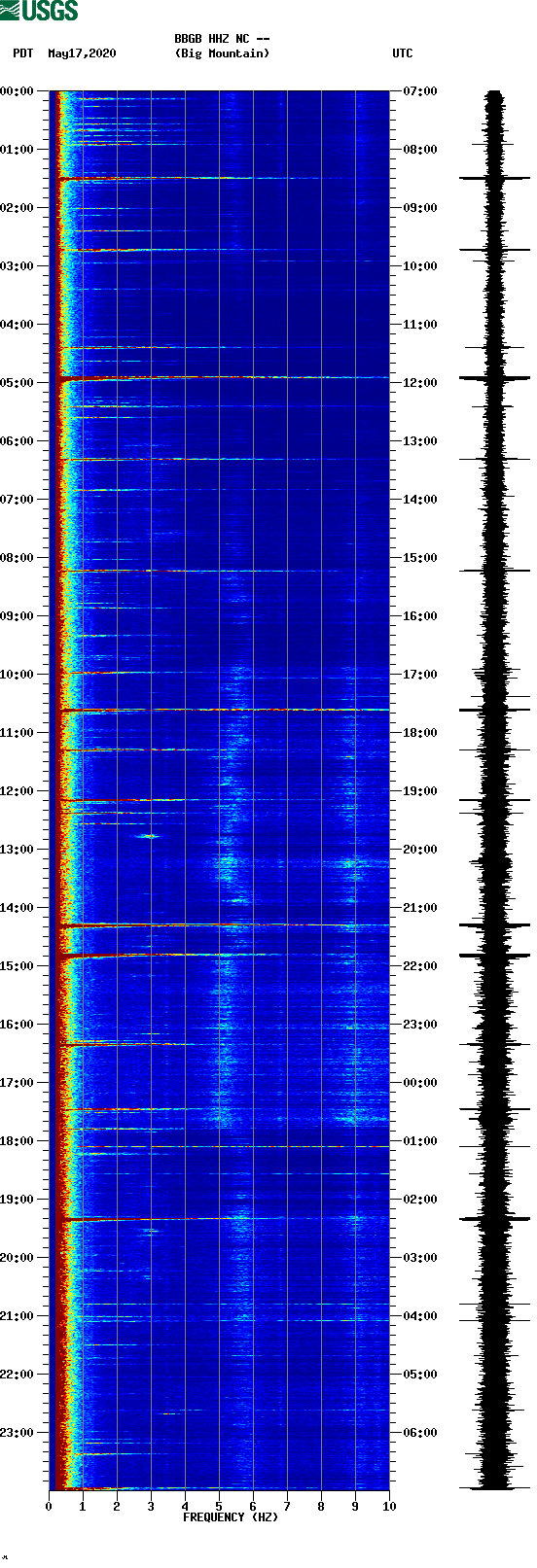Click the 22:00 UTC time label
Viewport: 537px width, 1568px height.
click(420, 966)
